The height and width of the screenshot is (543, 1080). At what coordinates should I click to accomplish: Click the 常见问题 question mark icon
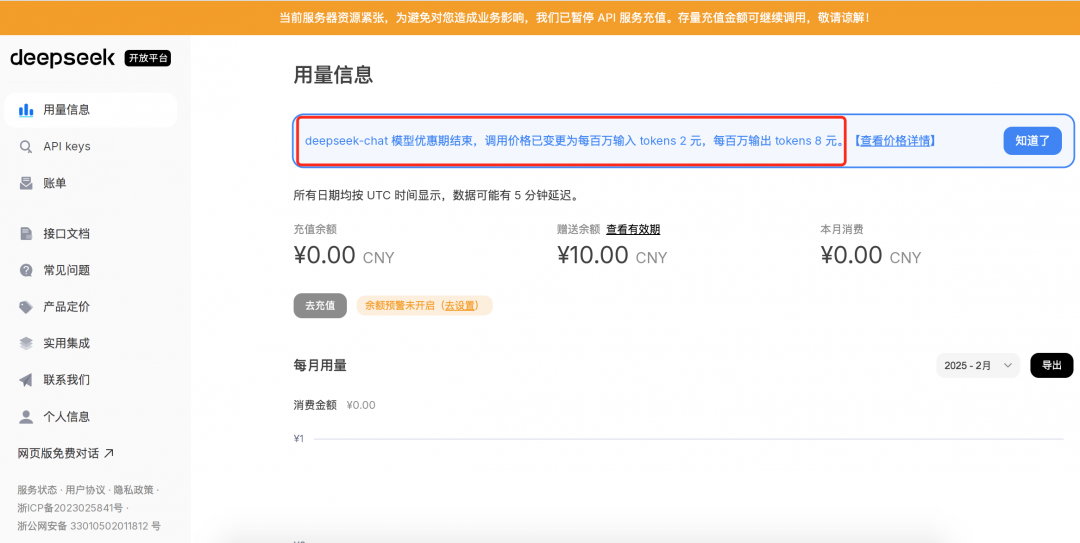pos(26,270)
